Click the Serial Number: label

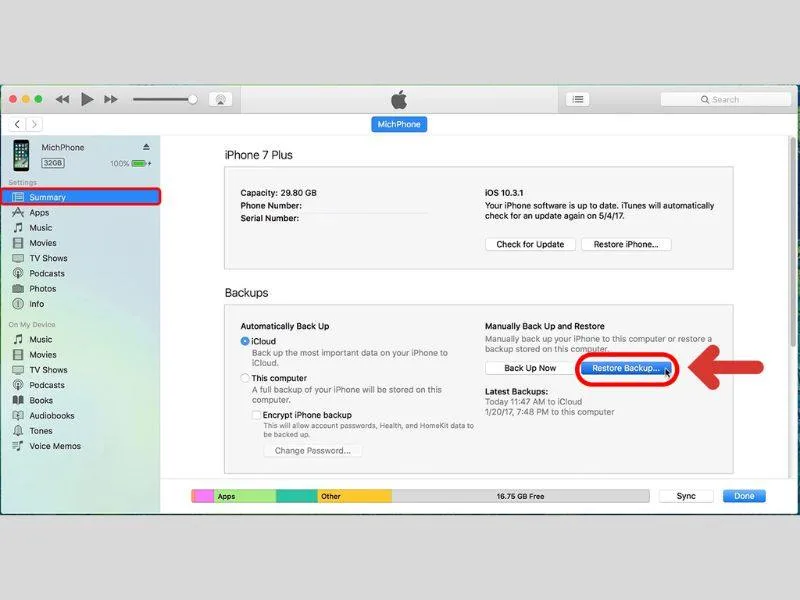point(270,218)
